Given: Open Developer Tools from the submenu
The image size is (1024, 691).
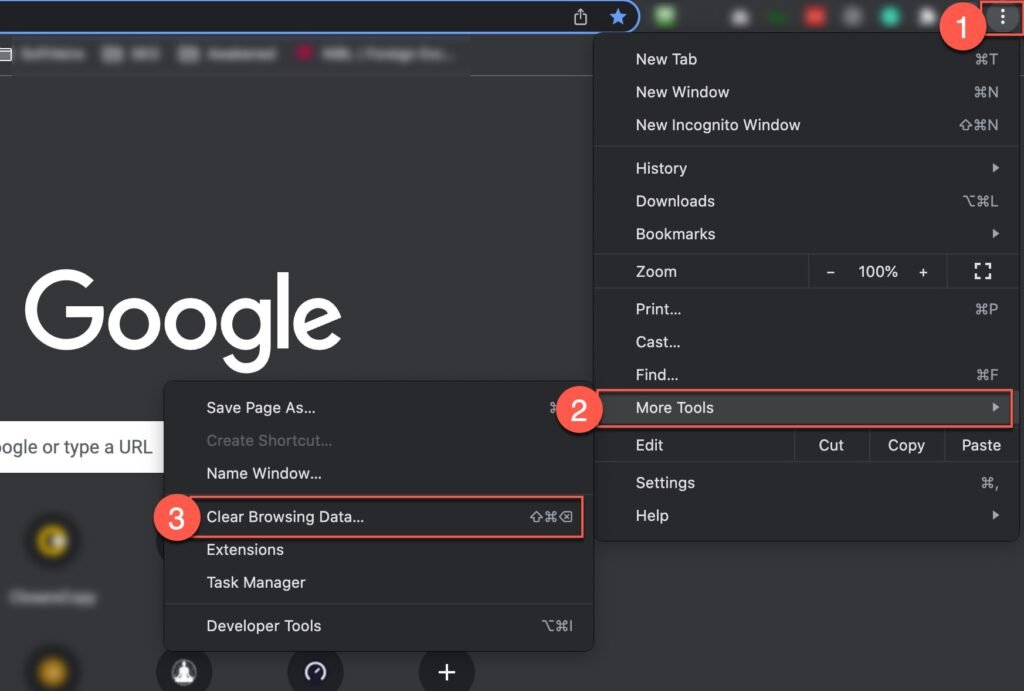Looking at the screenshot, I should point(379,626).
